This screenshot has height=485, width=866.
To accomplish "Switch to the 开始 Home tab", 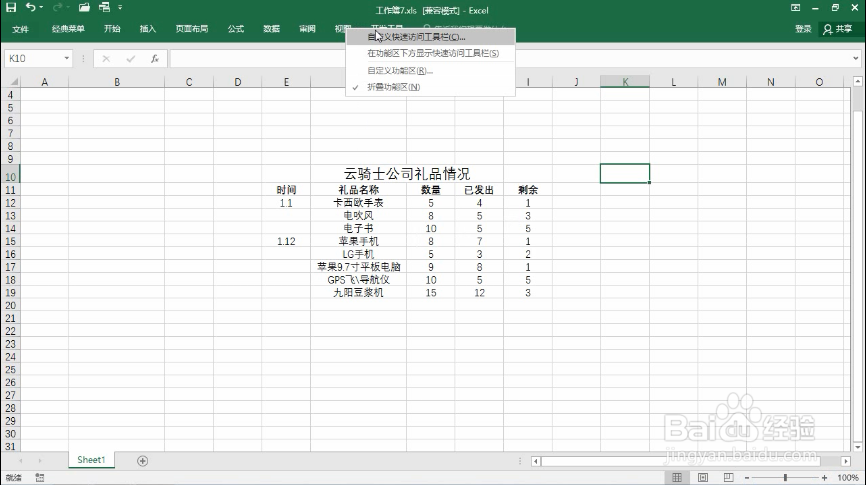I will click(112, 29).
